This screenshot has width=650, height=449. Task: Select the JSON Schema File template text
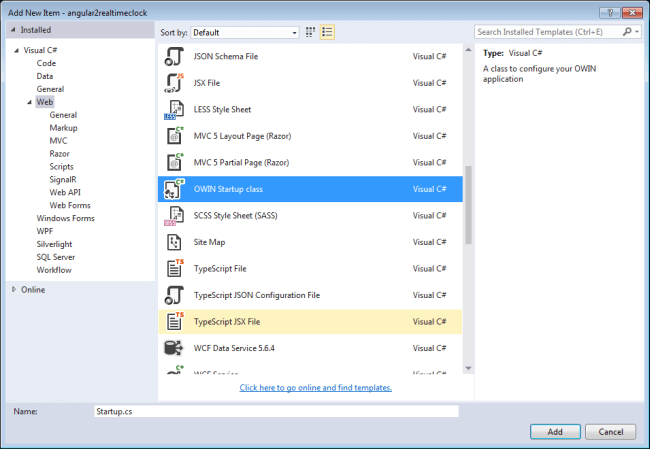[226, 56]
